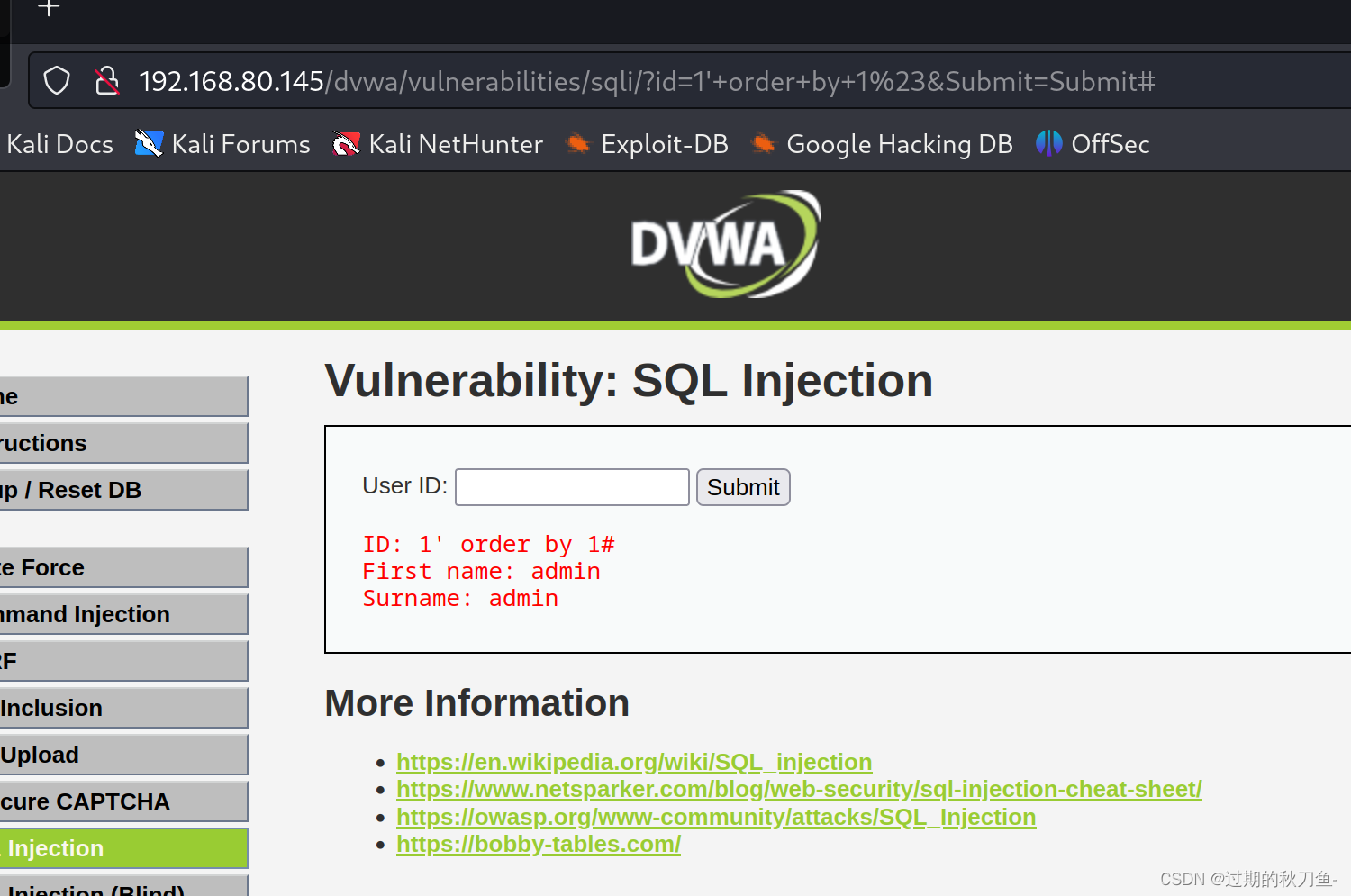Click the DVWA logo
1351x896 pixels.
click(725, 244)
